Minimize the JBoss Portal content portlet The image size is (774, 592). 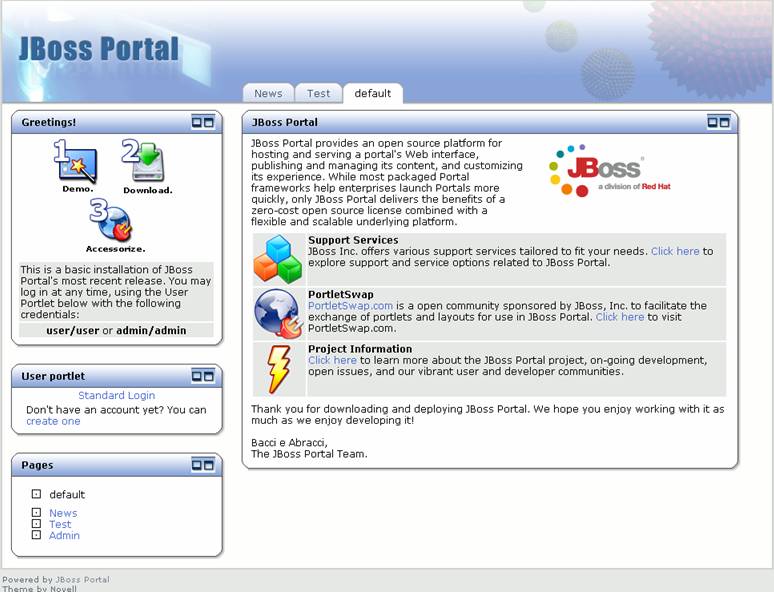[712, 121]
